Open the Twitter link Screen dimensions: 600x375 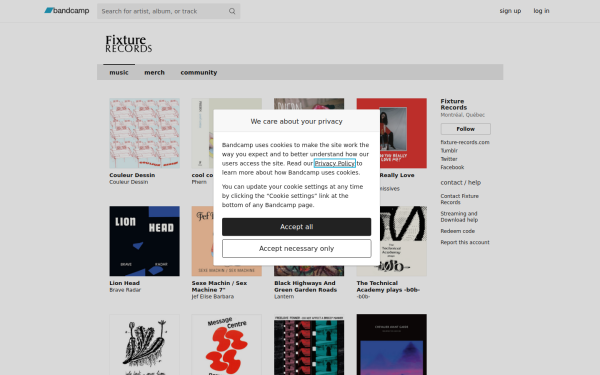tap(449, 159)
